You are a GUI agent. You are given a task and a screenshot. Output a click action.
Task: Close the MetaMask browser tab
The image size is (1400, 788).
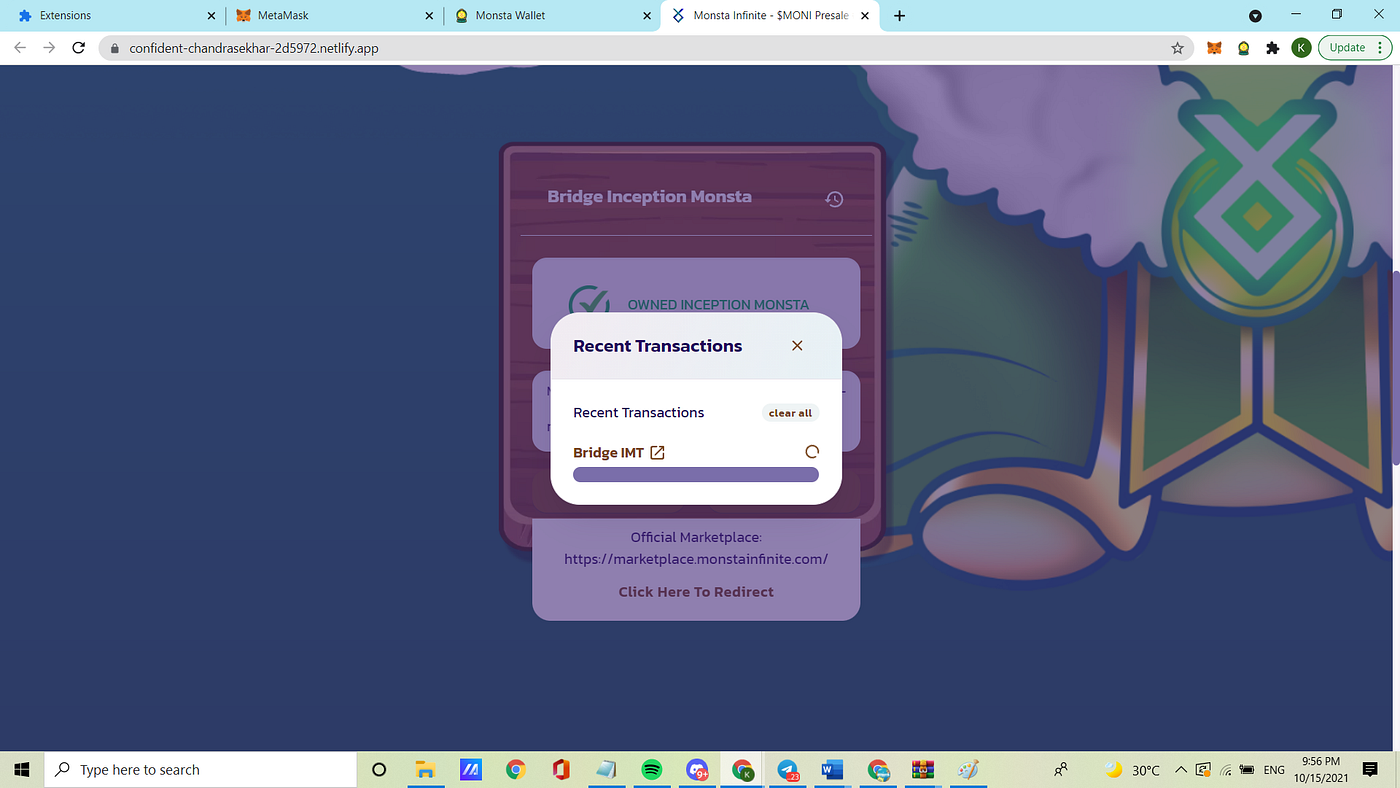pyautogui.click(x=429, y=16)
